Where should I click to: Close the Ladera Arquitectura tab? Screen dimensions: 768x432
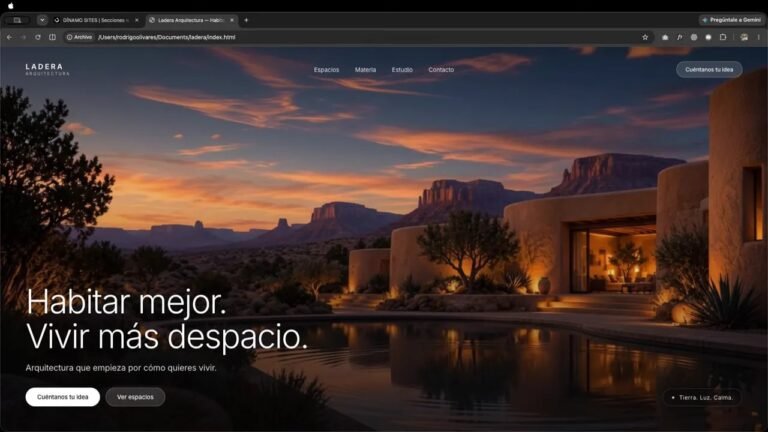(x=232, y=20)
